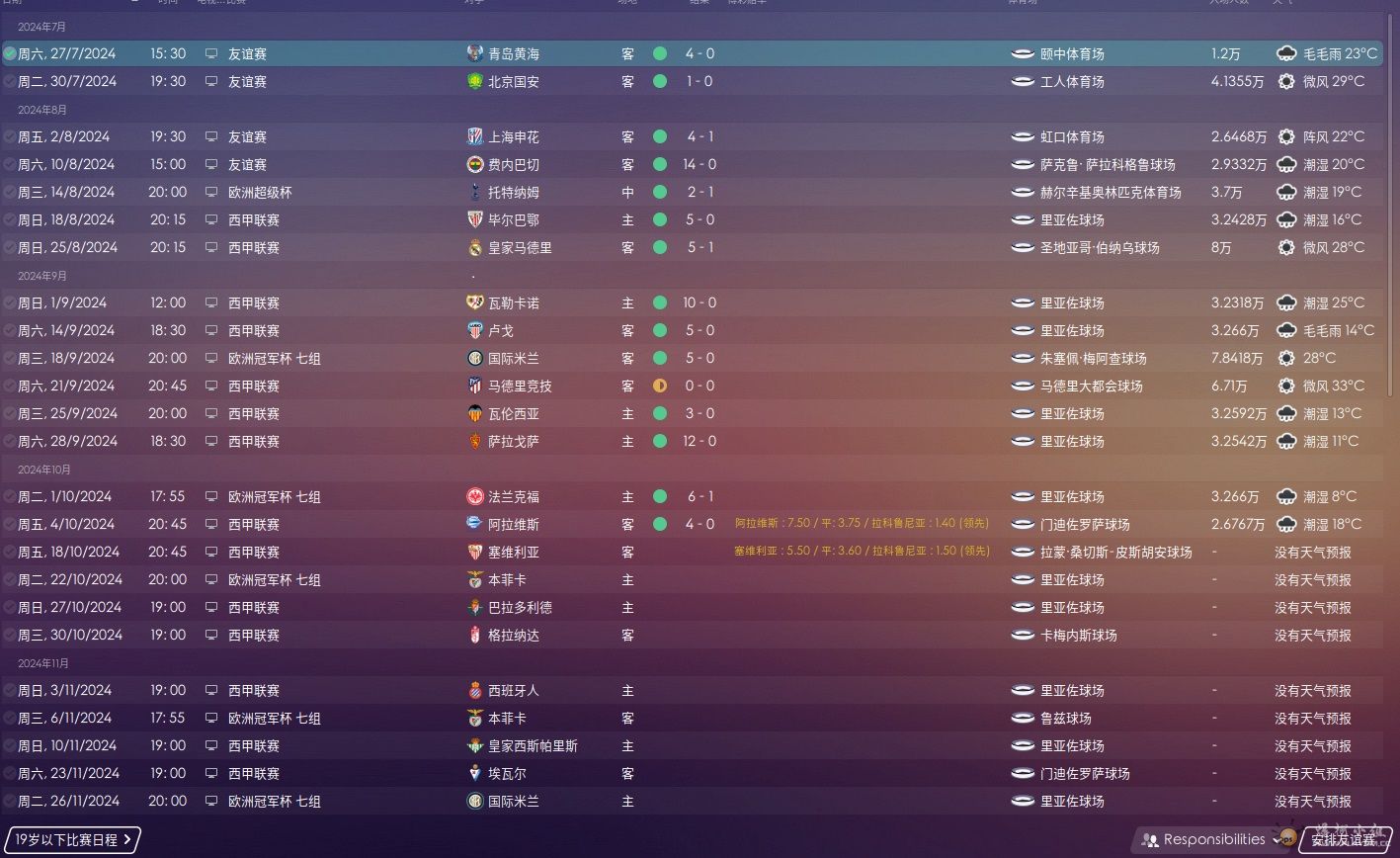
Task: Toggle the checkmark on the 27/7/2024 fixture
Action: click(x=10, y=53)
